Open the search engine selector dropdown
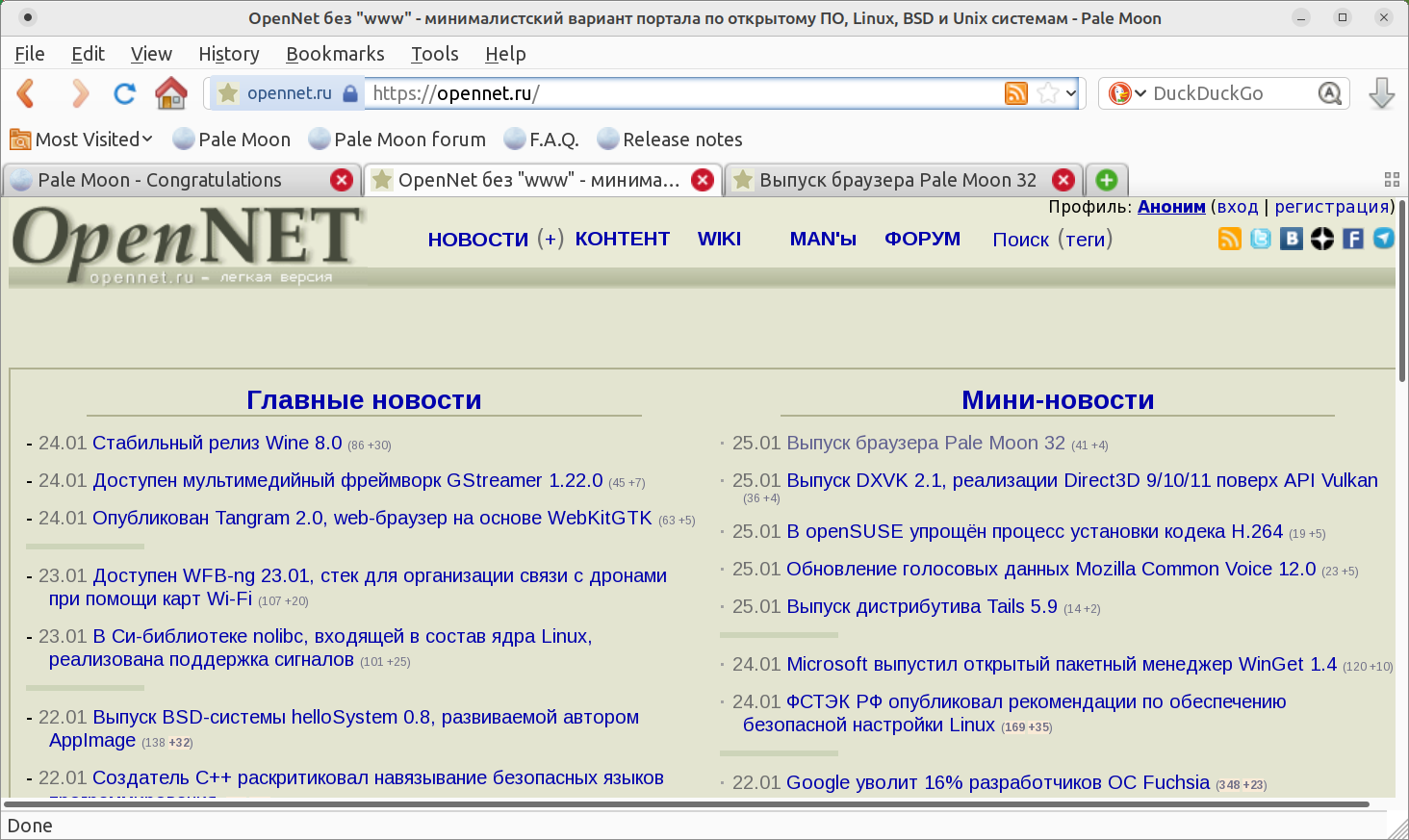The height and width of the screenshot is (840, 1409). point(1126,93)
